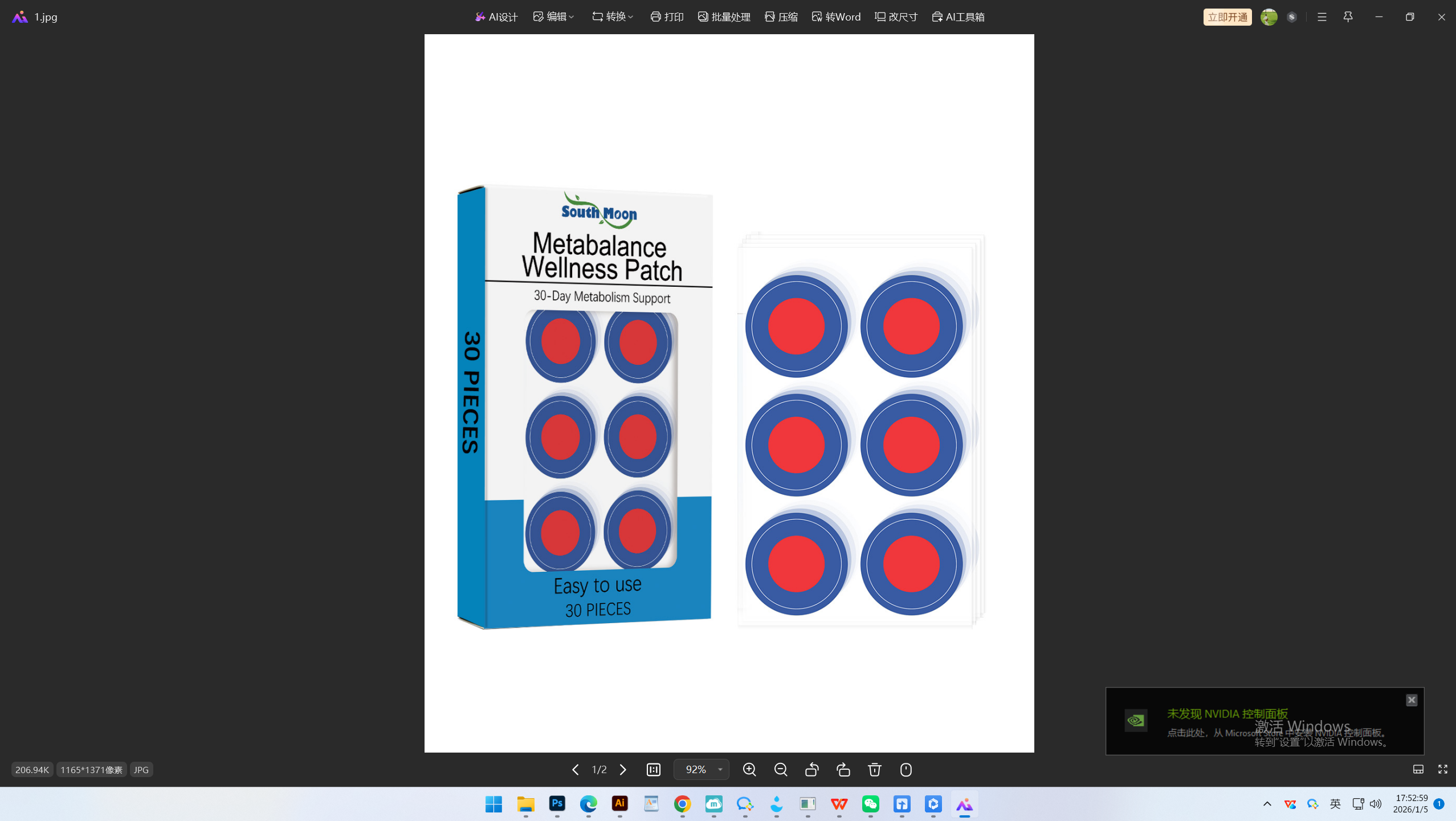Click the 1.jpg file title
The width and height of the screenshot is (1456, 821).
tap(46, 17)
